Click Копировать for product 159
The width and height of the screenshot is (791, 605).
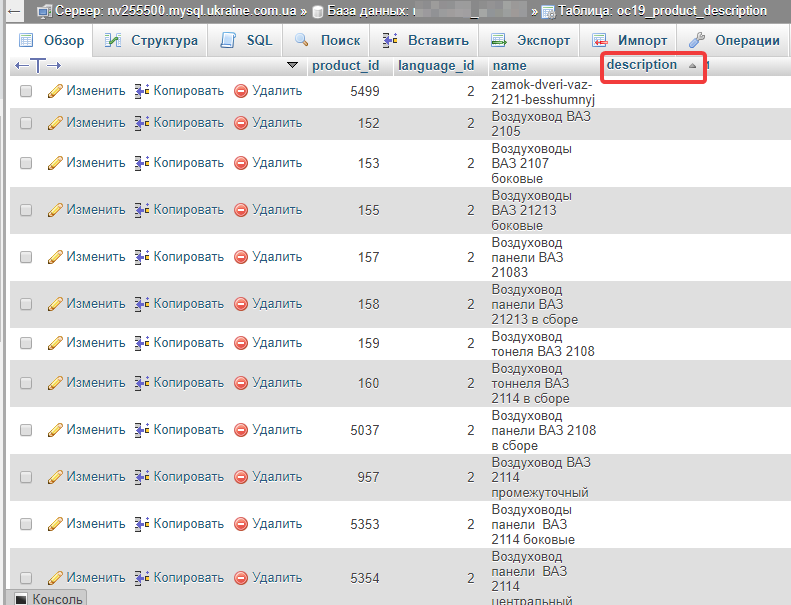pyautogui.click(x=189, y=343)
